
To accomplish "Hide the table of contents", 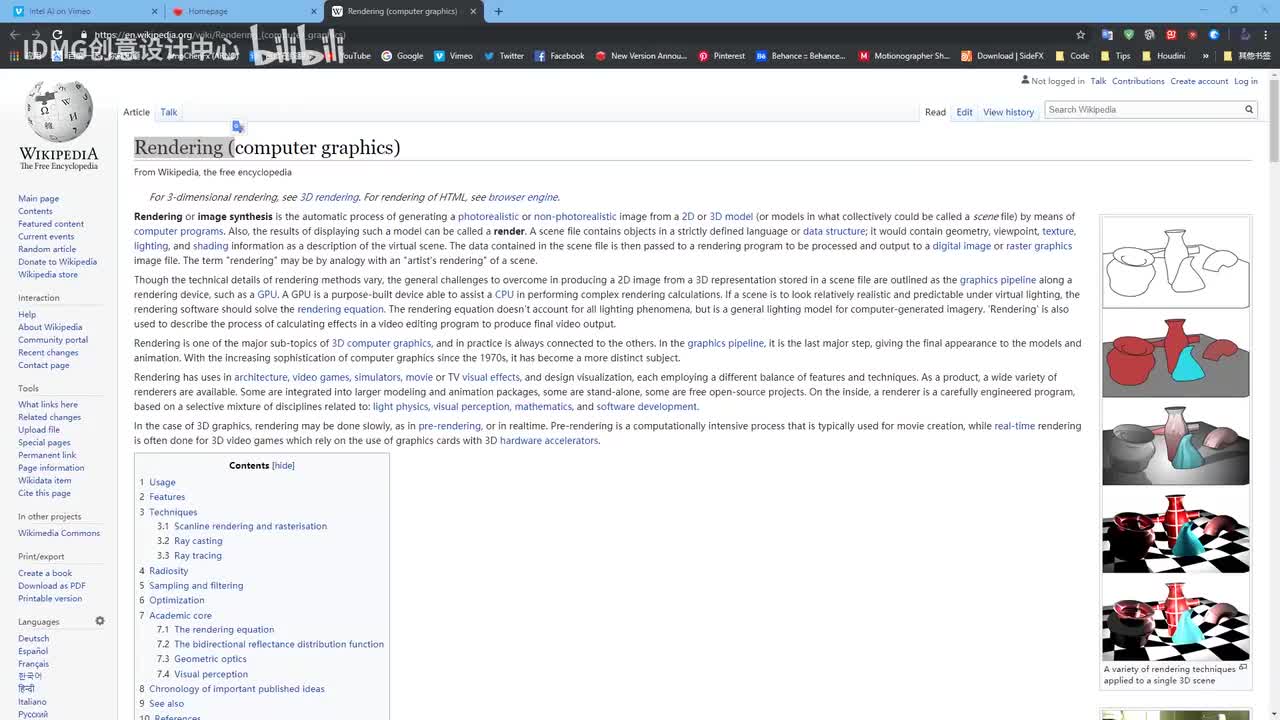I will pyautogui.click(x=283, y=466).
